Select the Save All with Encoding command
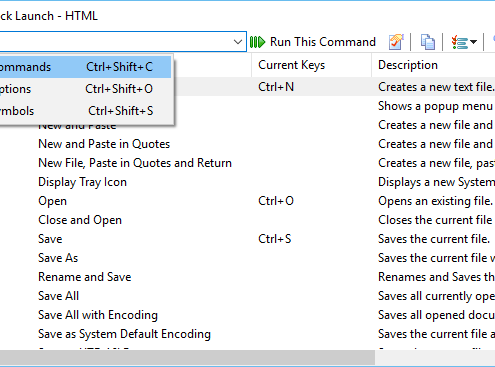The width and height of the screenshot is (495, 367). (x=98, y=315)
